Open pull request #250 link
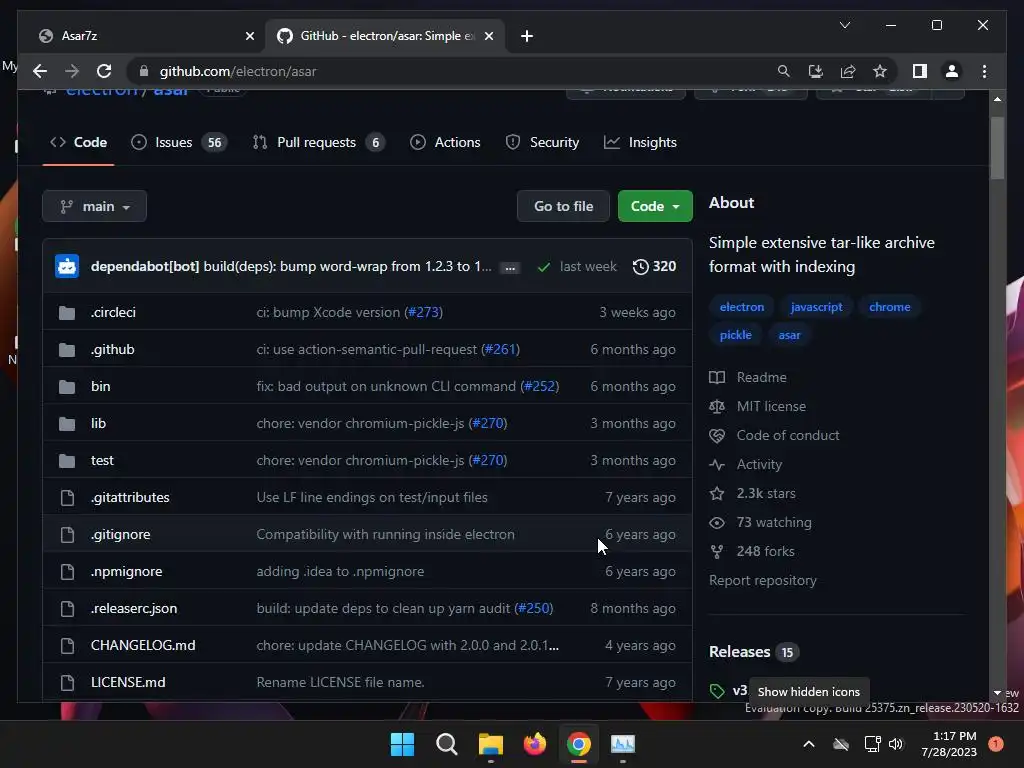The image size is (1024, 768). click(x=534, y=608)
